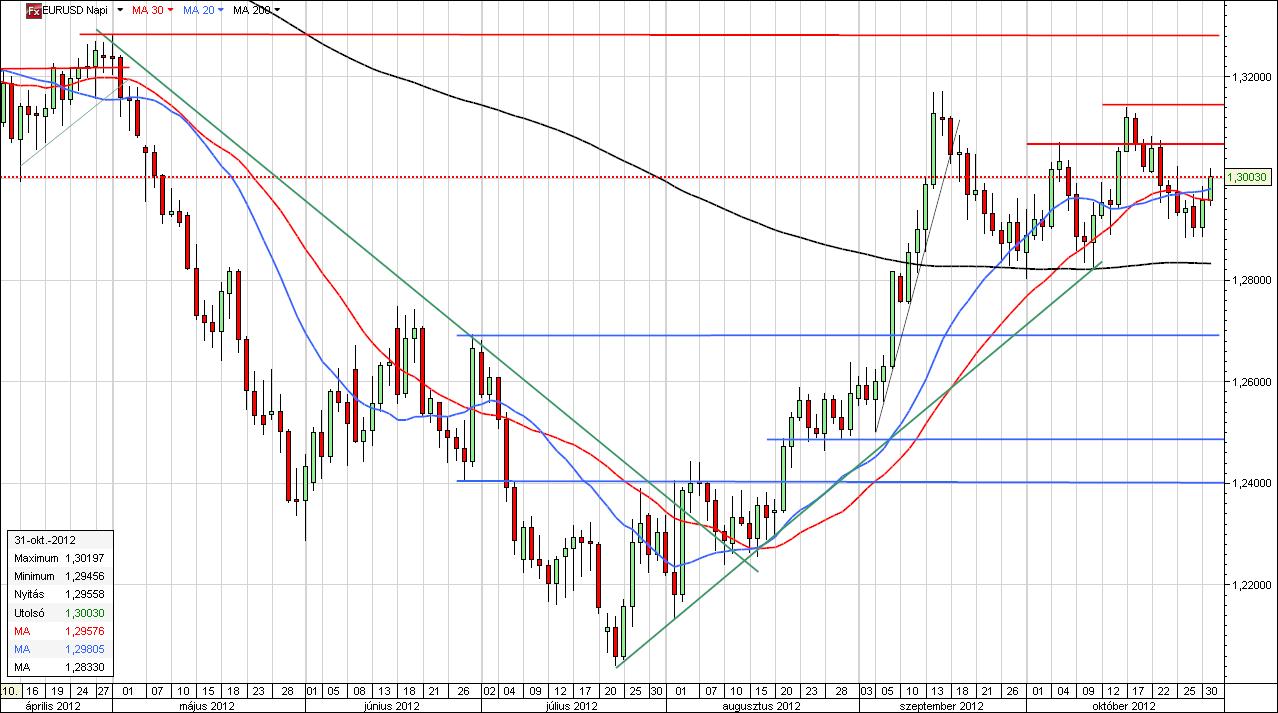Screen dimensions: 1278x713
Task: Click the Utolsó value 1,30030
Action: (85, 612)
